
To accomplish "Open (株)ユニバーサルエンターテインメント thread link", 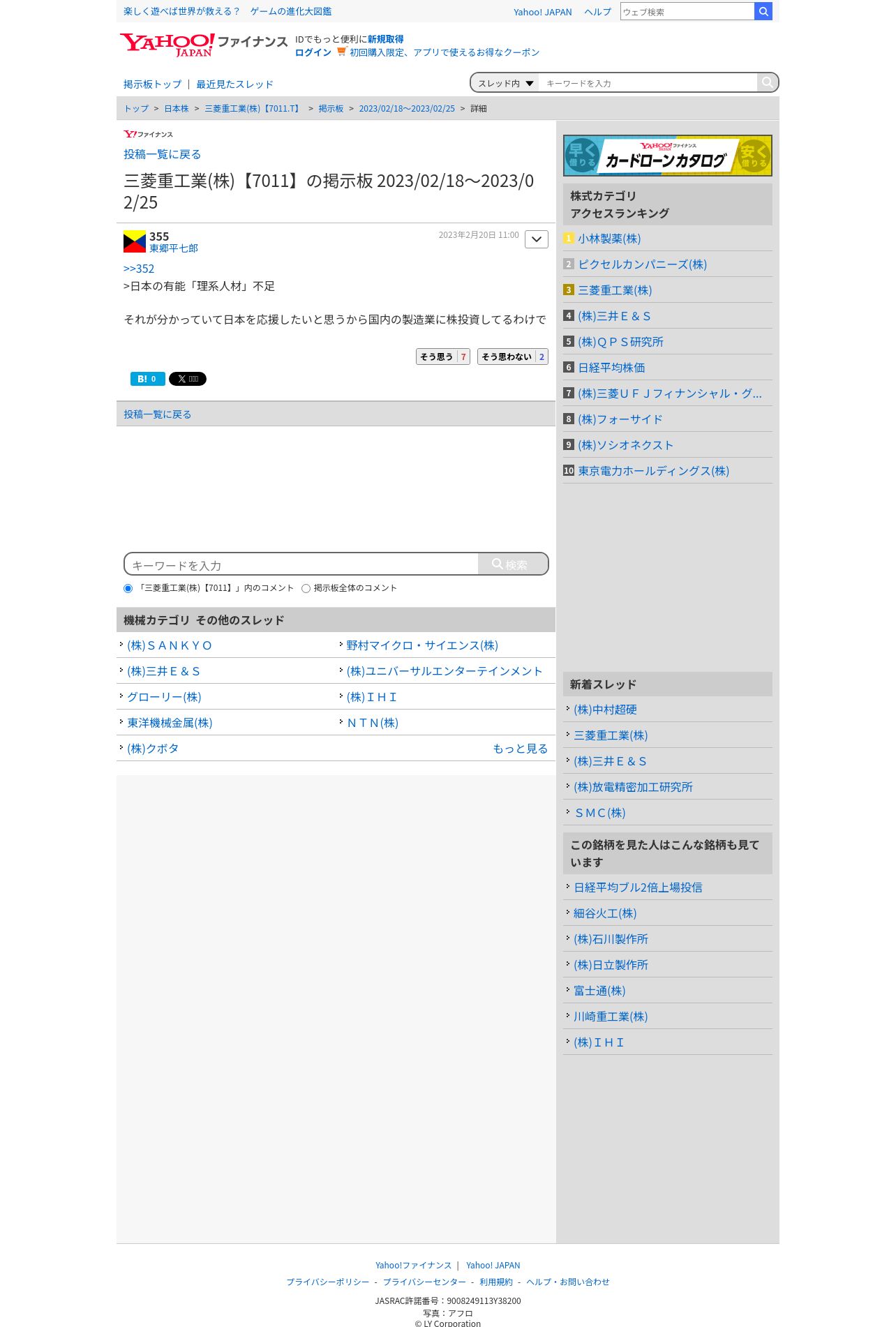I will (x=445, y=671).
